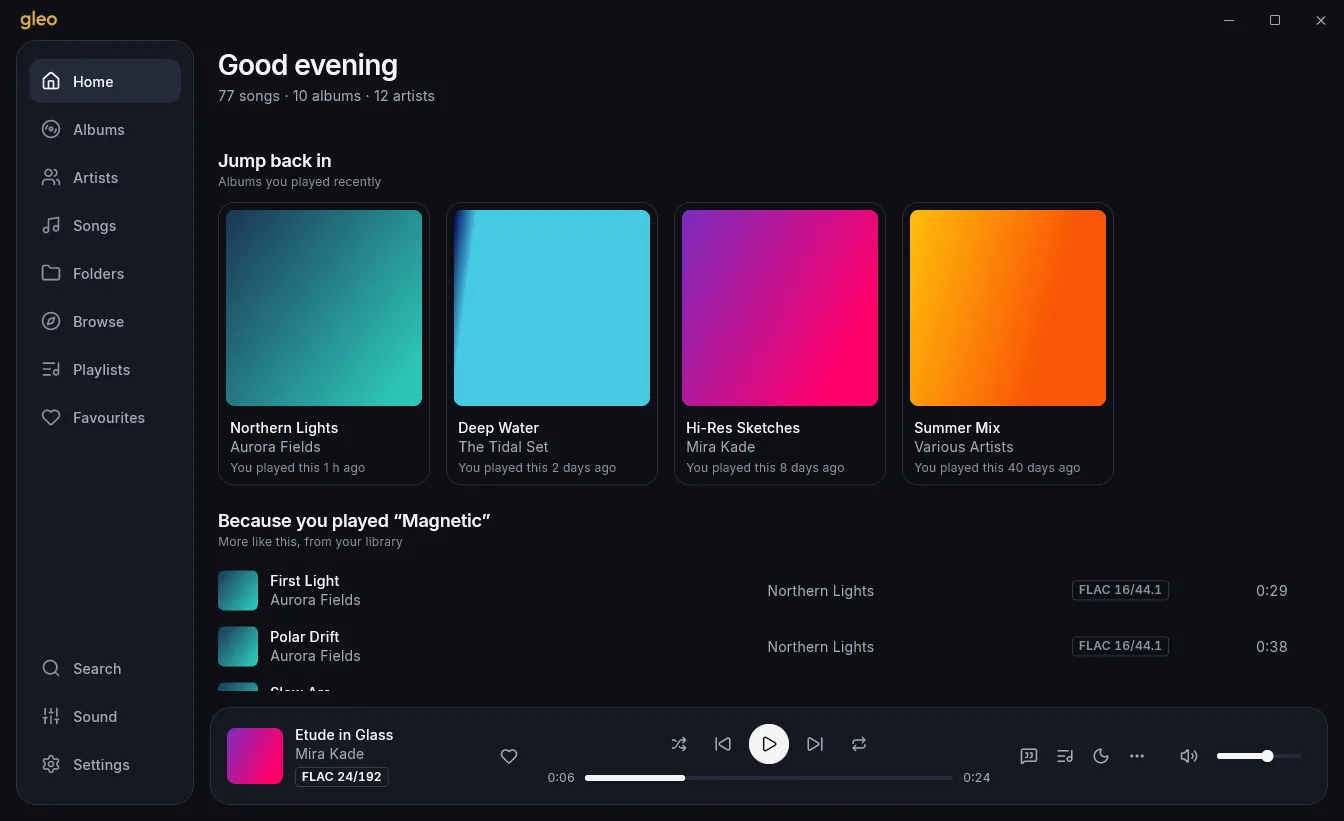The width and height of the screenshot is (1344, 821).
Task: Click Aurora Fields under Polar Drift
Action: click(x=315, y=656)
